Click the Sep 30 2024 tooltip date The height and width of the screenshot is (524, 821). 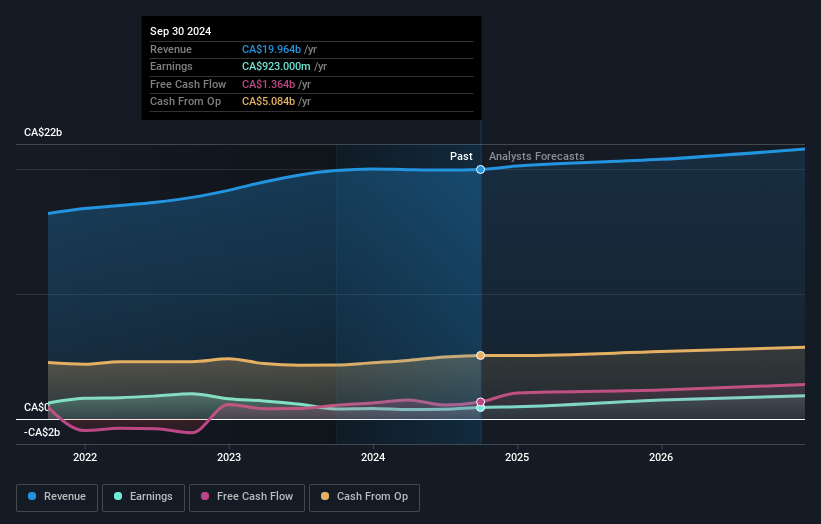181,31
